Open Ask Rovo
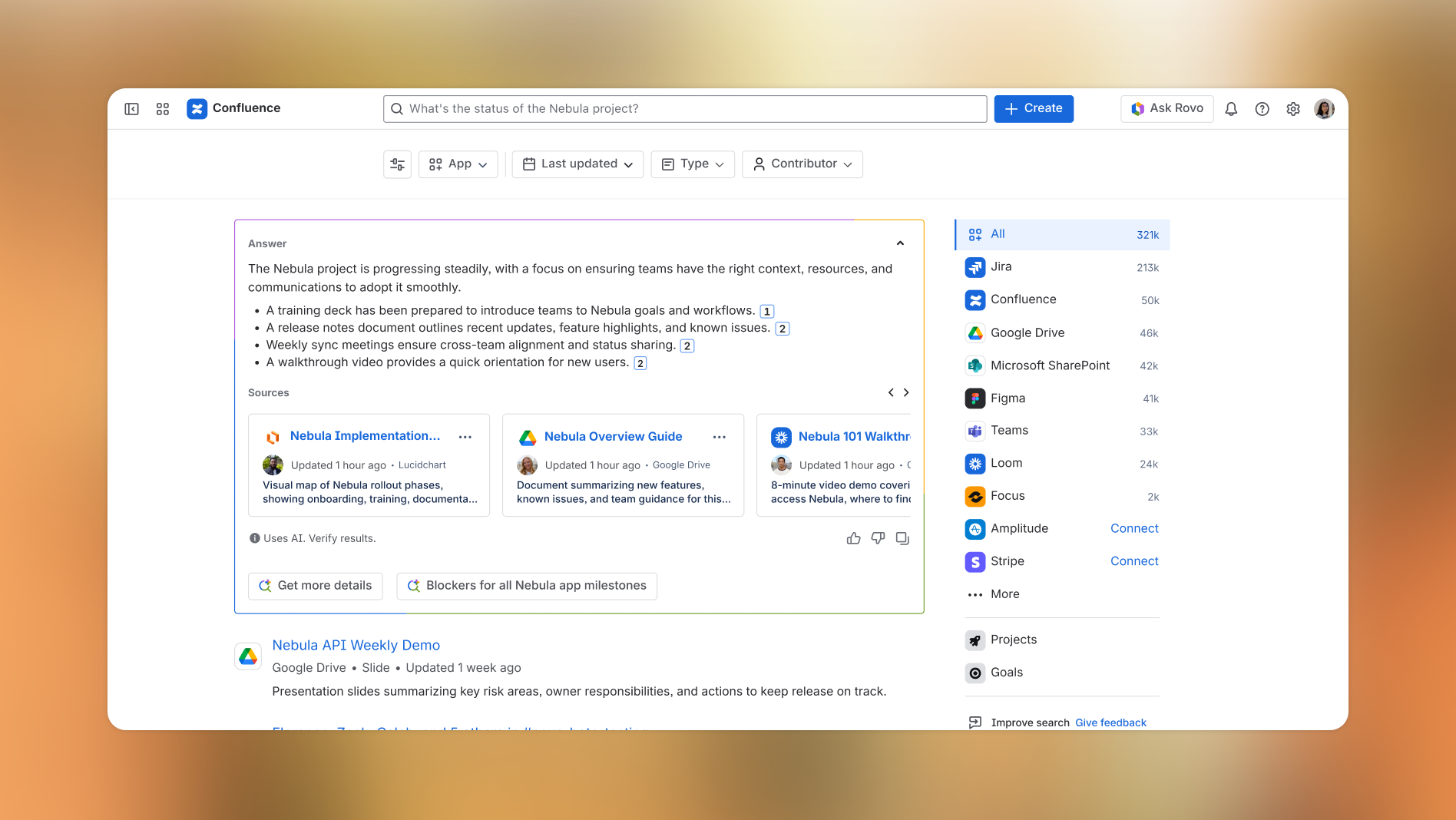This screenshot has width=1456, height=820. point(1166,109)
